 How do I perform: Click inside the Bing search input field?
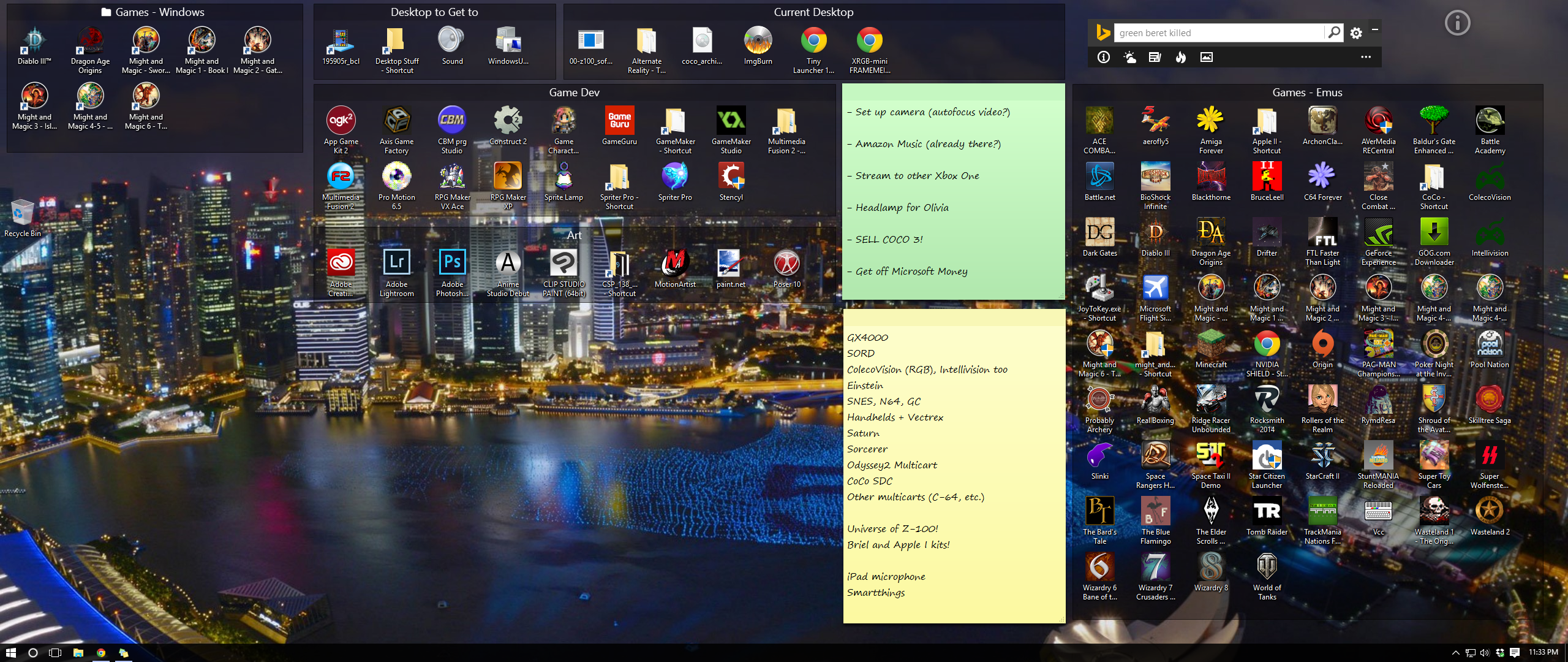tap(1219, 32)
